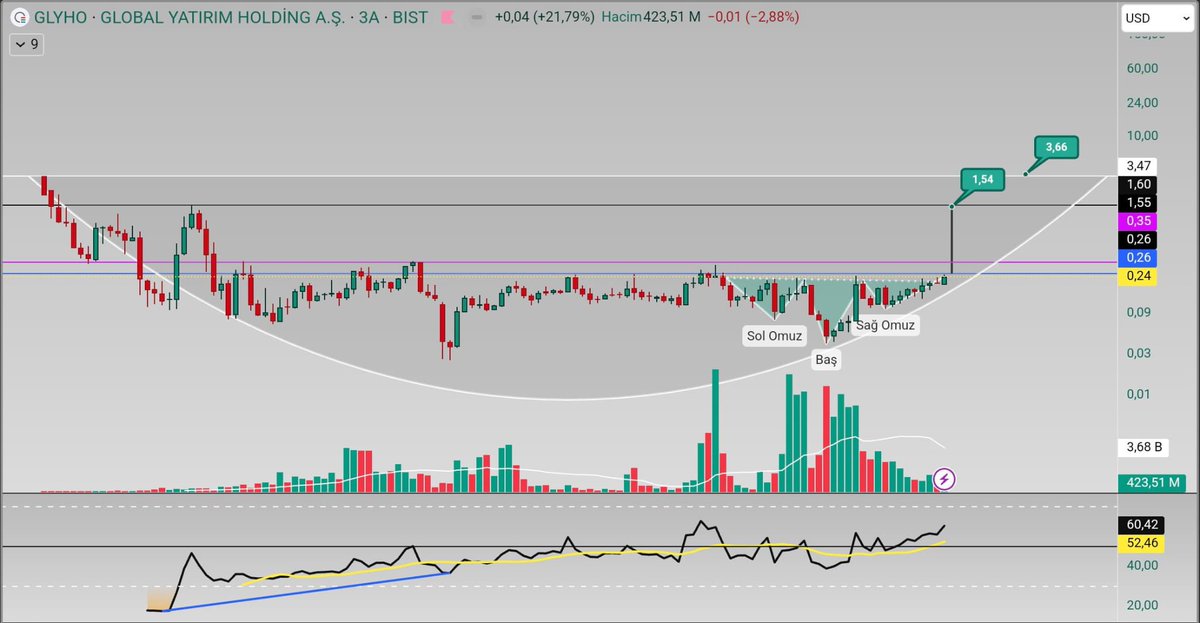This screenshot has width=1200, height=623.
Task: Click the magenta 0,35 price axis label
Action: (x=1139, y=221)
